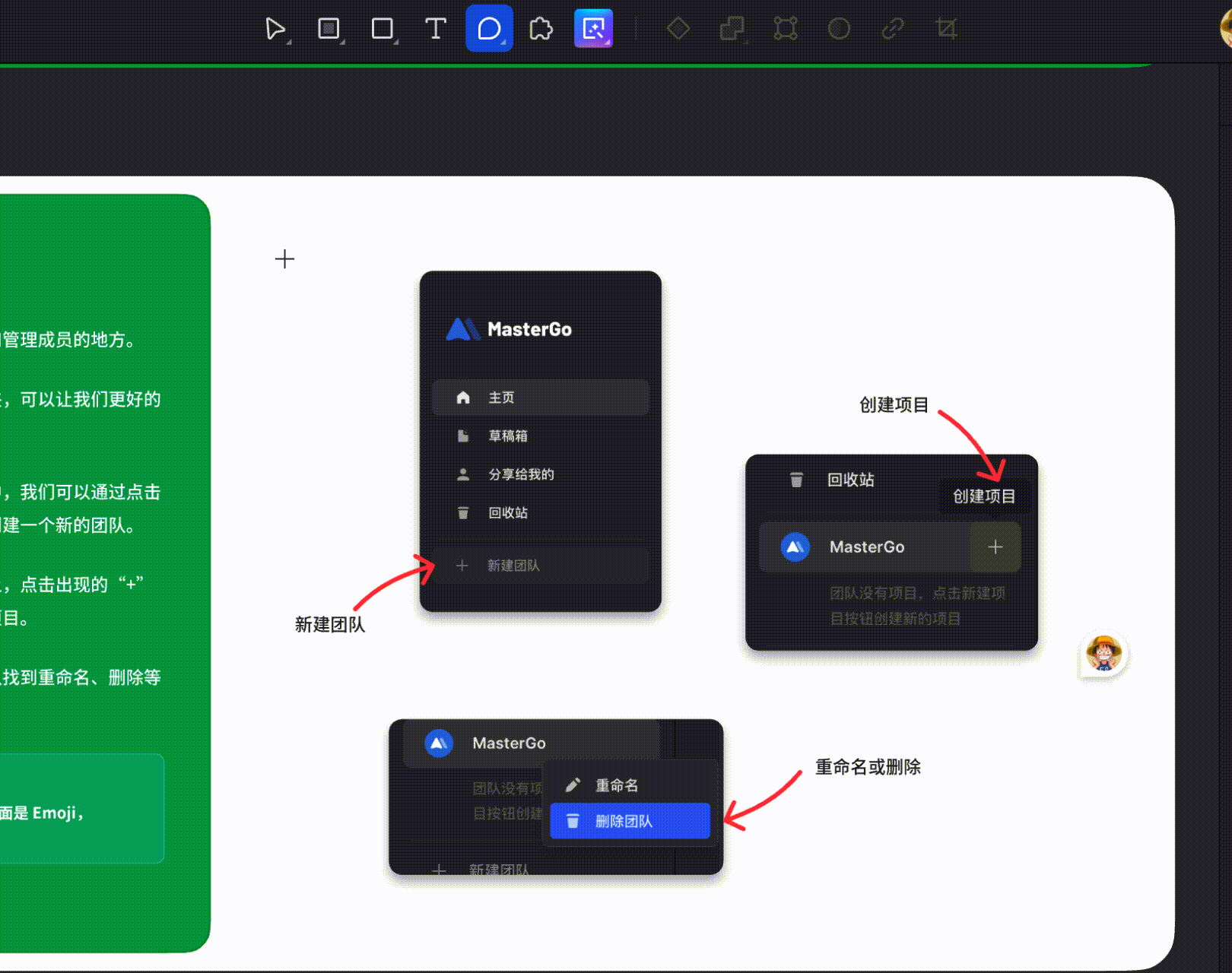The image size is (1232, 973).
Task: Open the Plugins puzzle-piece tool
Action: pyautogui.click(x=541, y=29)
